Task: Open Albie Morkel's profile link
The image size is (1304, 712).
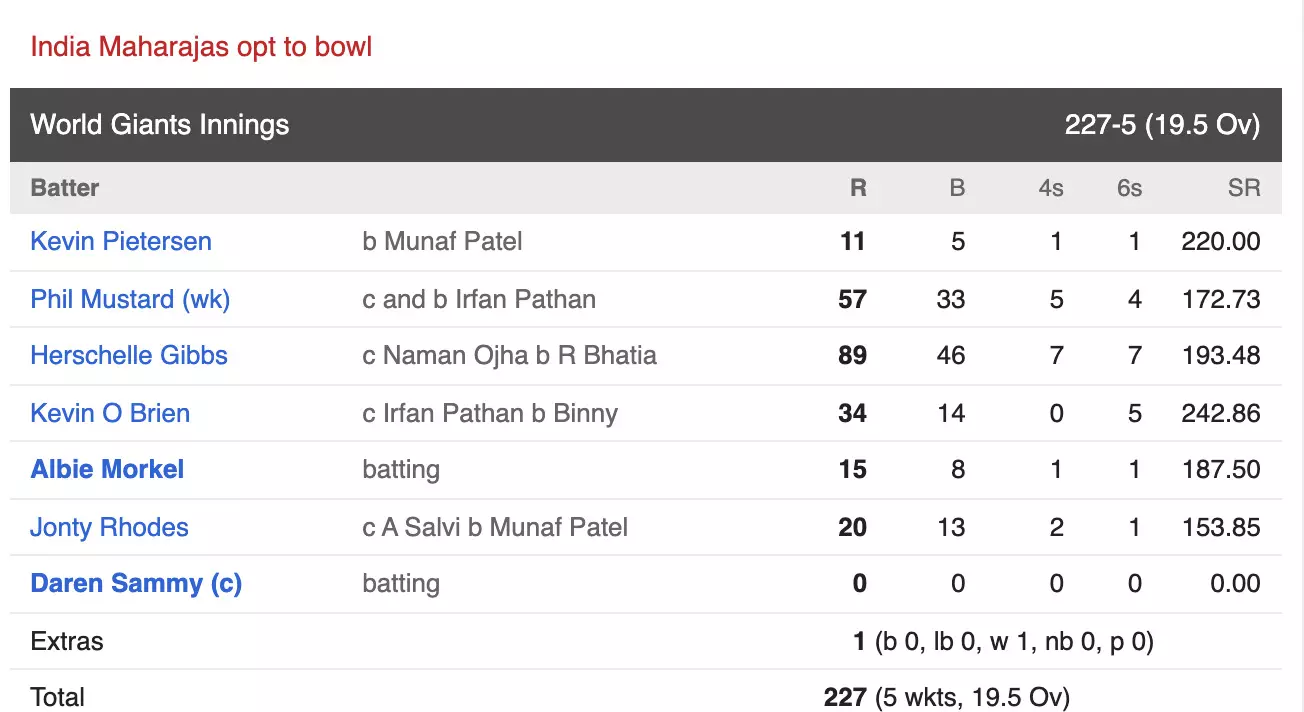Action: click(107, 470)
